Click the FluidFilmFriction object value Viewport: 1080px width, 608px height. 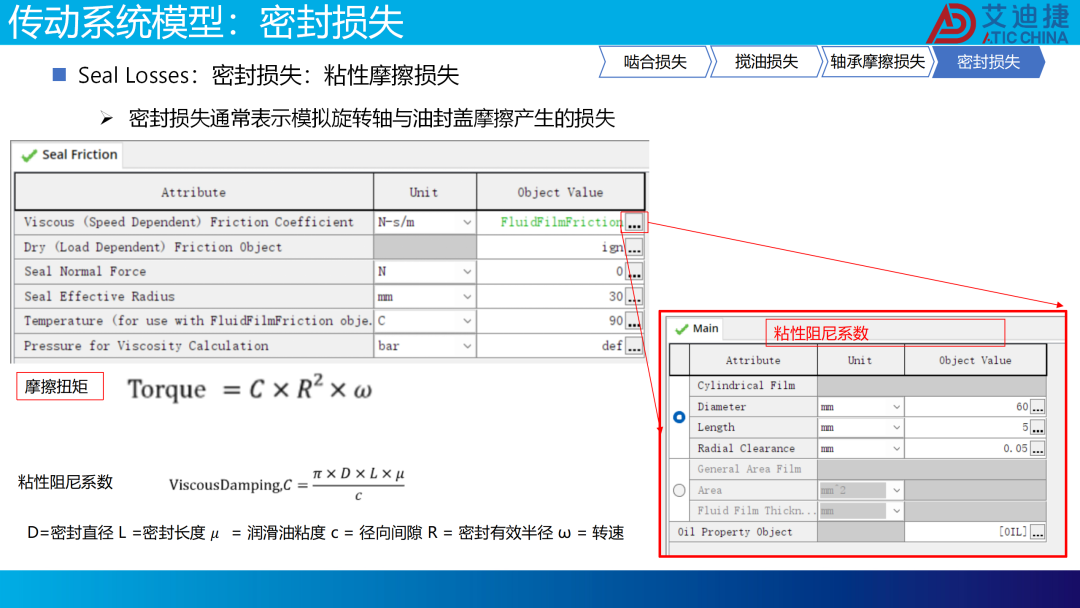pyautogui.click(x=561, y=222)
